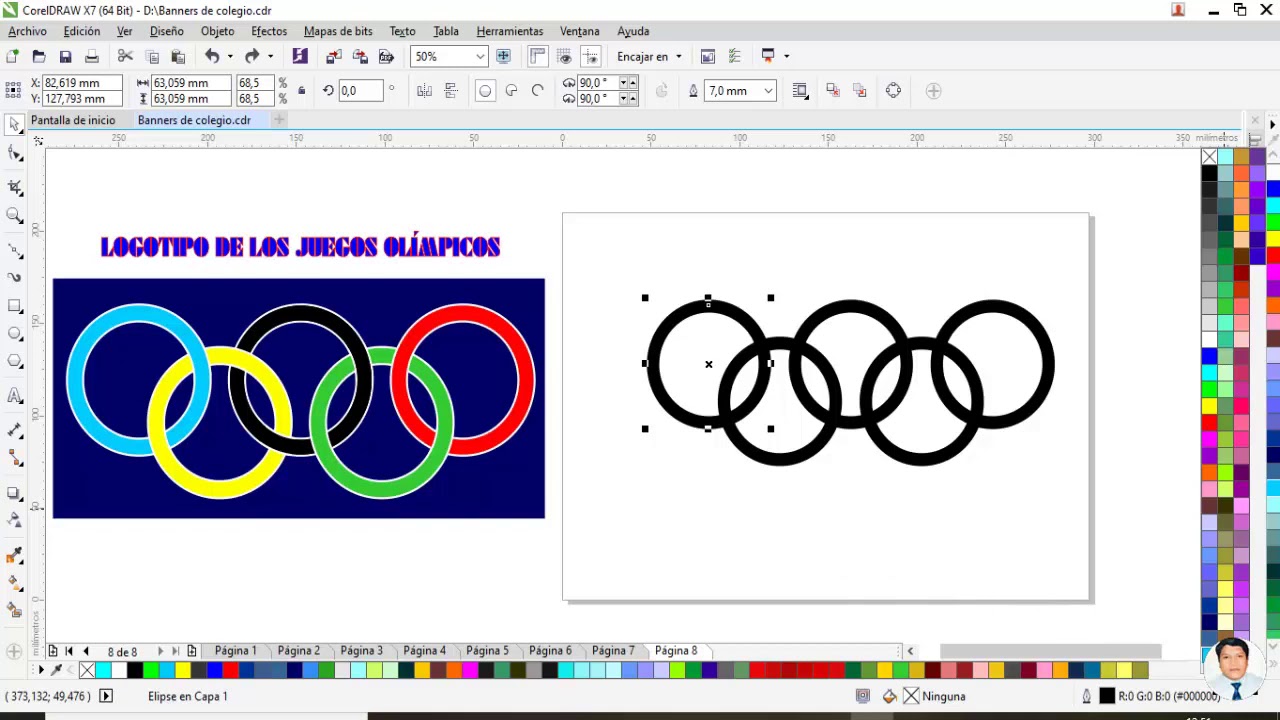Viewport: 1280px width, 720px height.
Task: Select the Crop tool in toolbox
Action: pyautogui.click(x=14, y=186)
